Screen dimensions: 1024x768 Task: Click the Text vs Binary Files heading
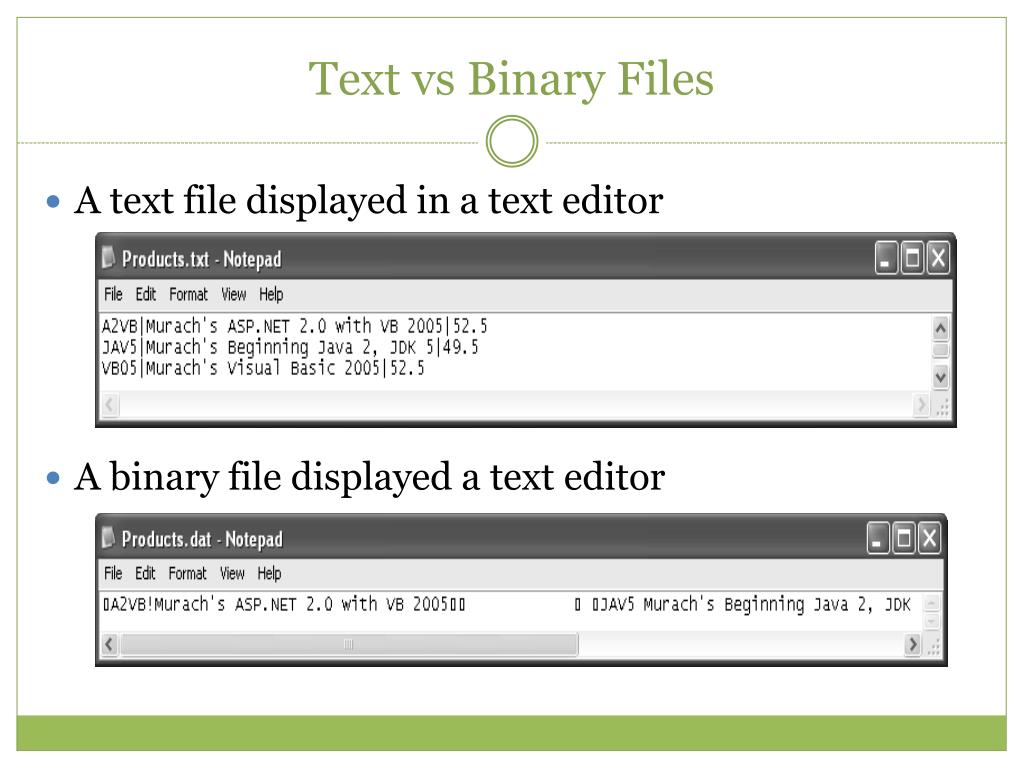click(511, 79)
